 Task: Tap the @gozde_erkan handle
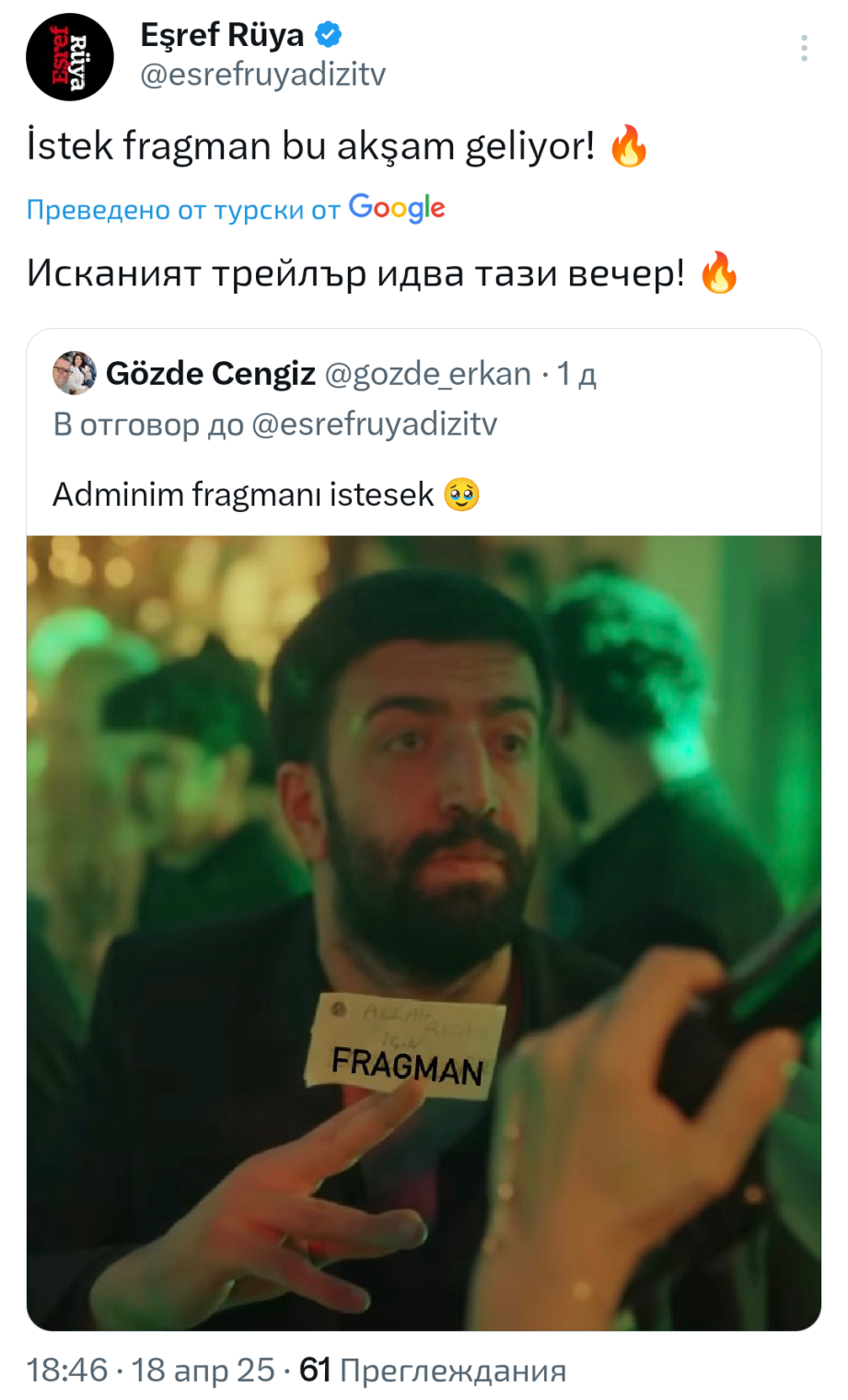(428, 374)
